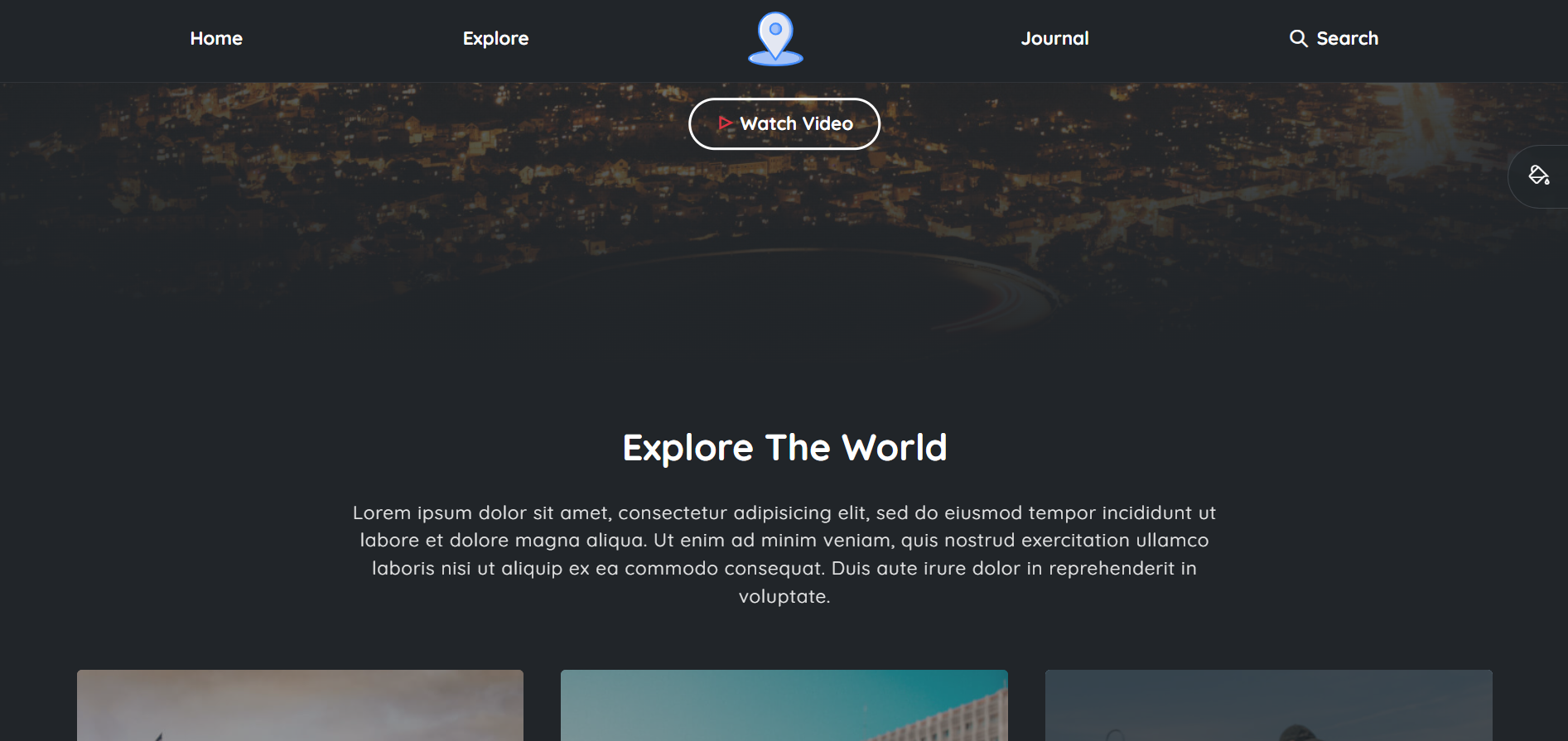
Task: Open the dark gray card thumbnail
Action: 1268,705
